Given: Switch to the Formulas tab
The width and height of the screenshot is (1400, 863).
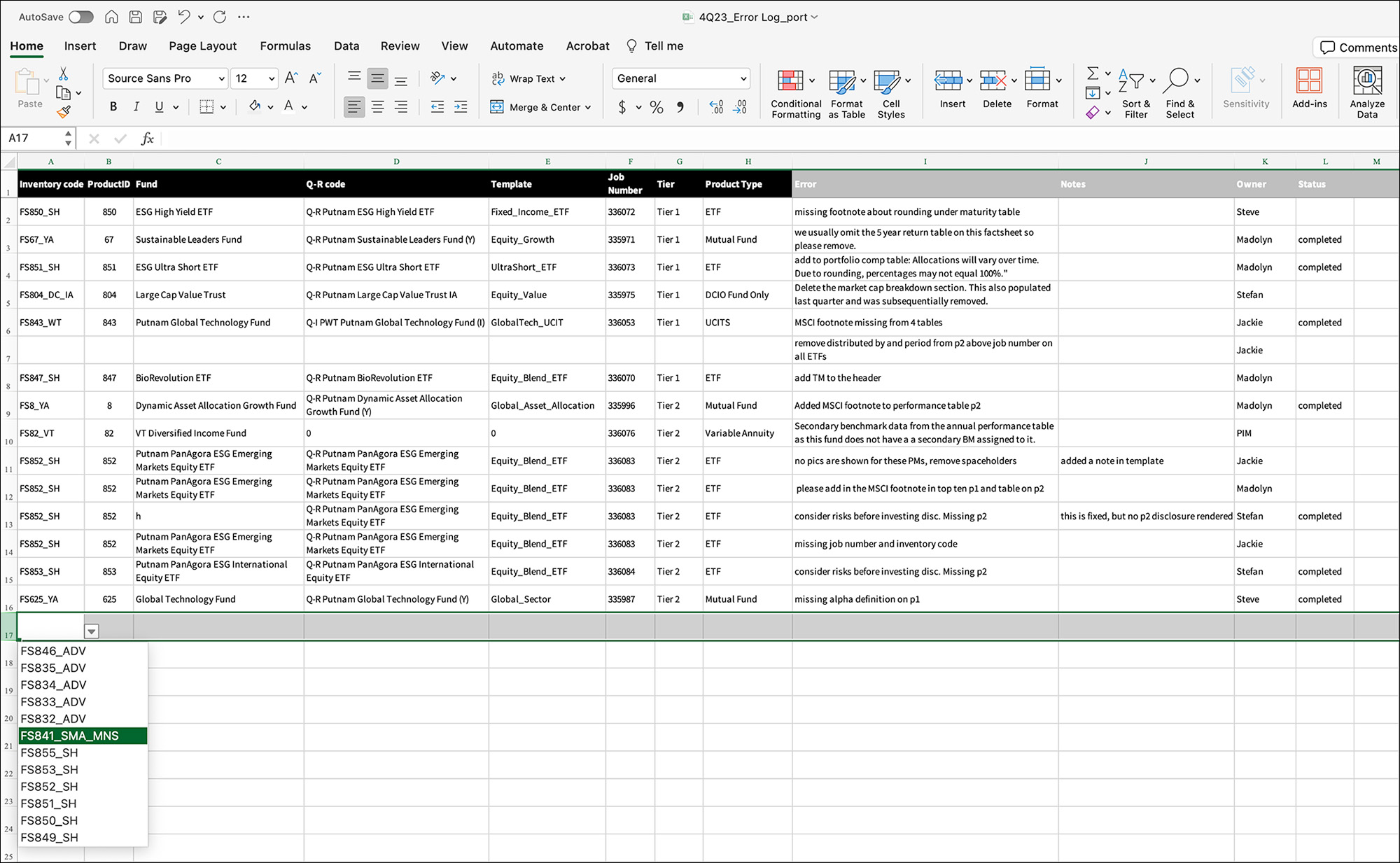Looking at the screenshot, I should click(x=285, y=46).
